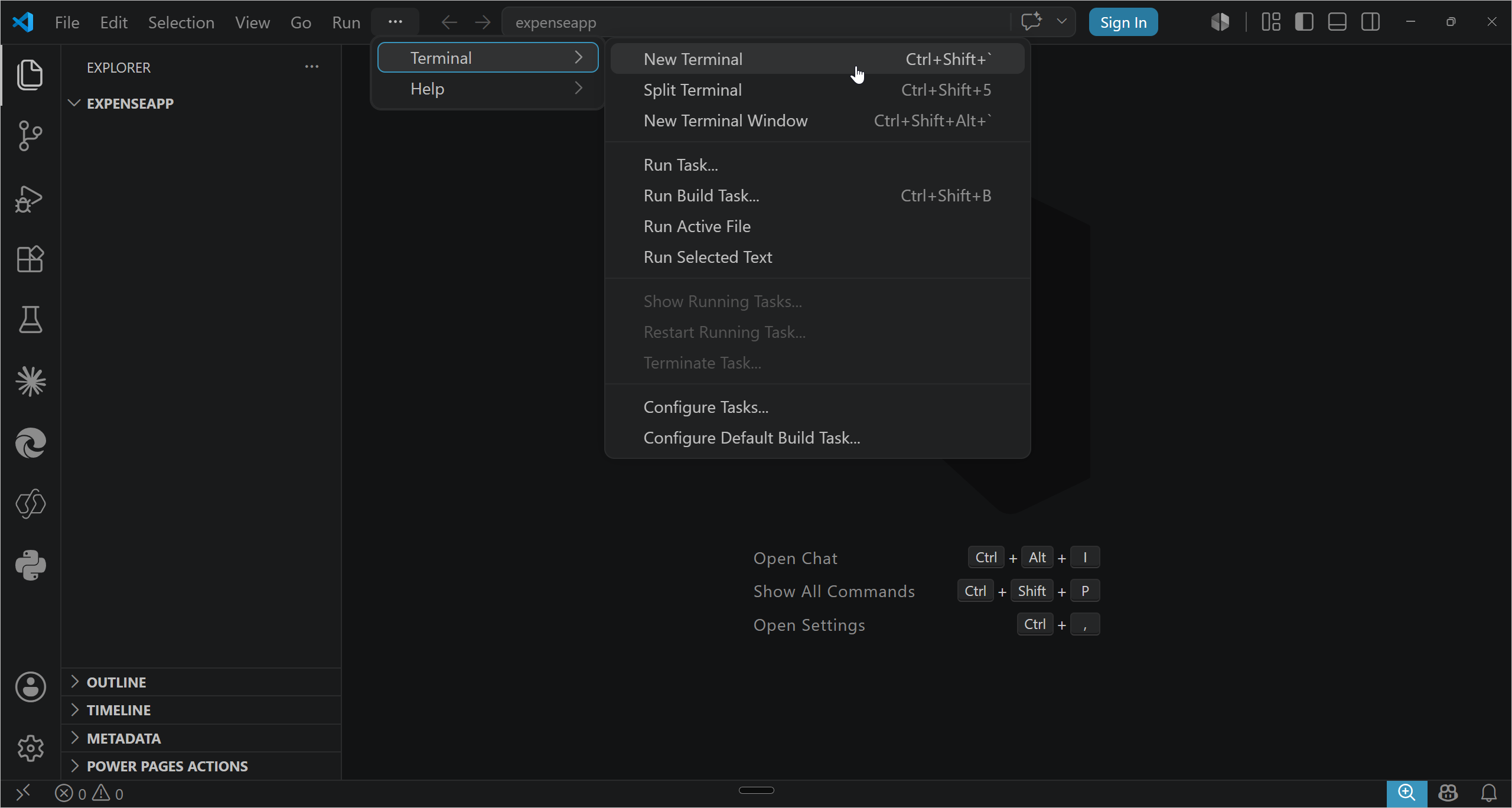Open the Explorer view in activity bar
1512x808 pixels.
(30, 75)
